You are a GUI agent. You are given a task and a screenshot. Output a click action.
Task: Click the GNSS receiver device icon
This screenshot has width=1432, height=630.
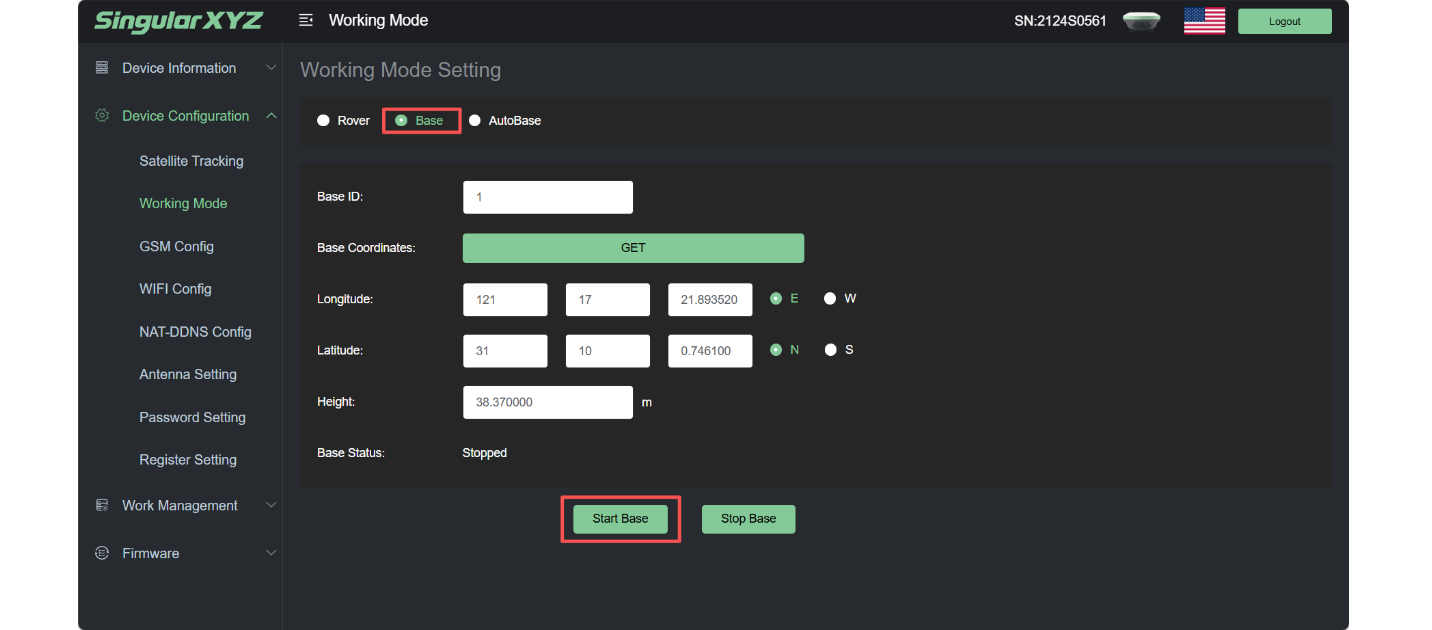tap(1141, 21)
